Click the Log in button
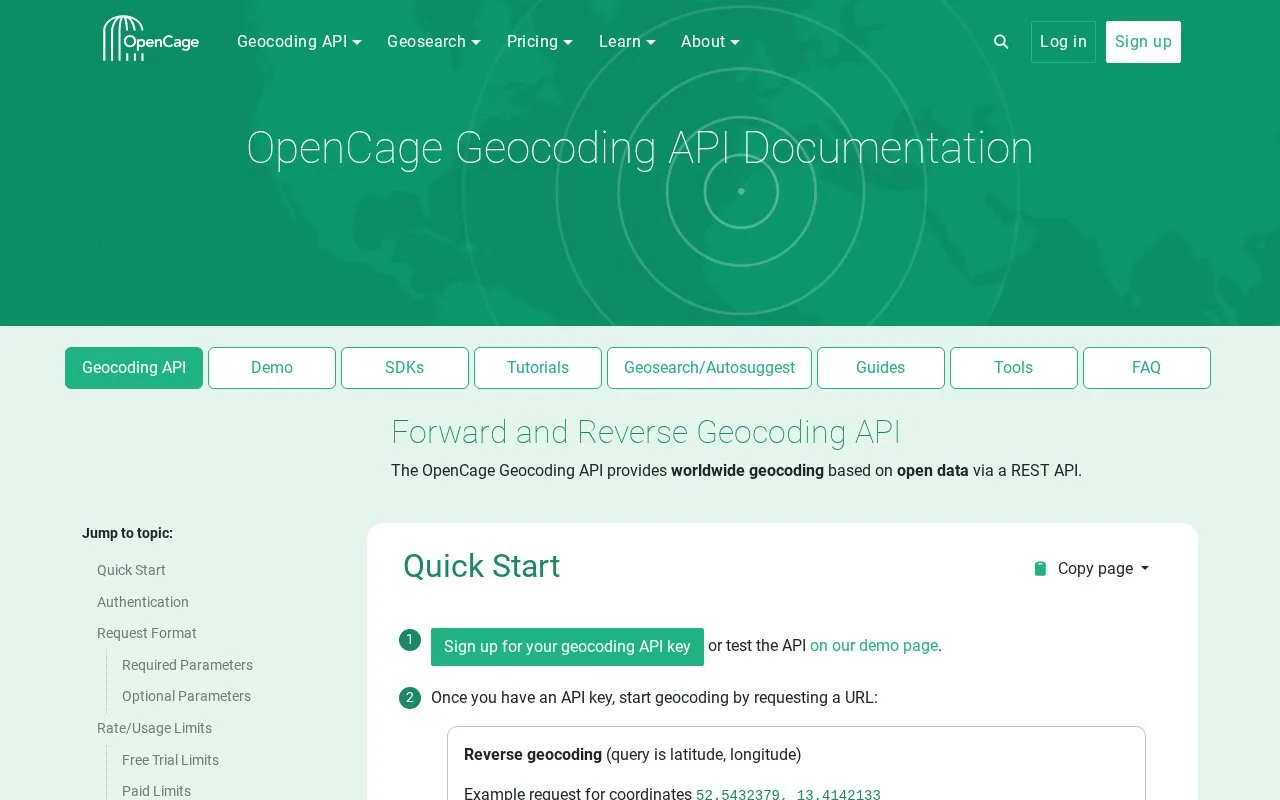 [1063, 42]
